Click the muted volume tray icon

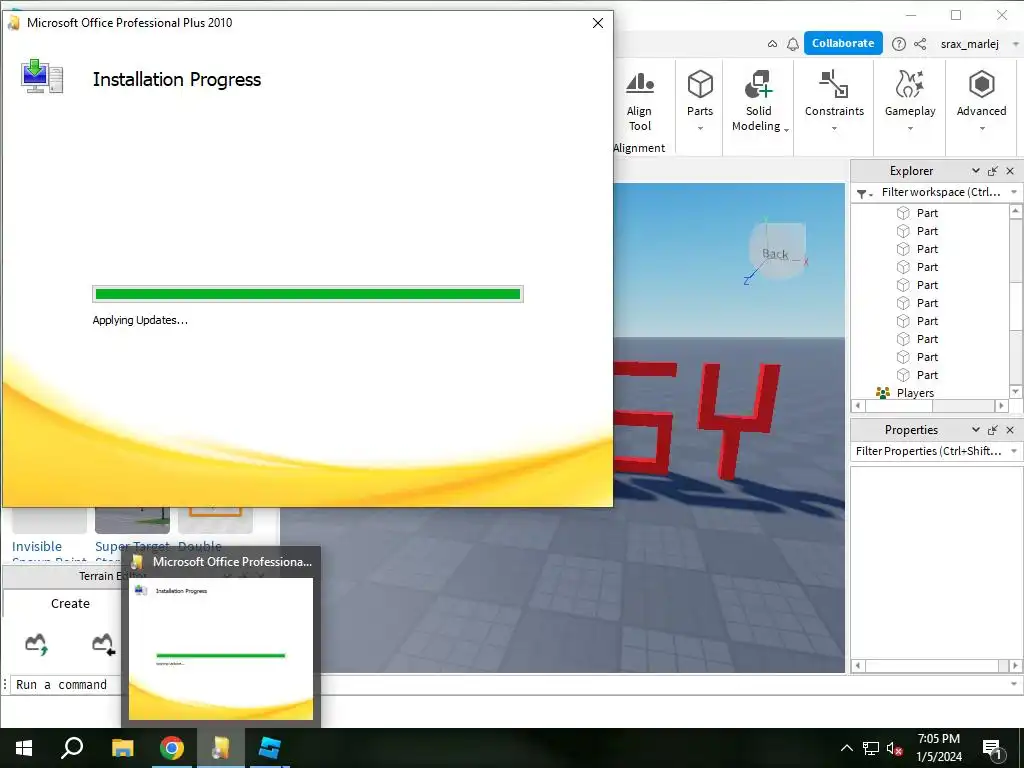click(x=895, y=748)
